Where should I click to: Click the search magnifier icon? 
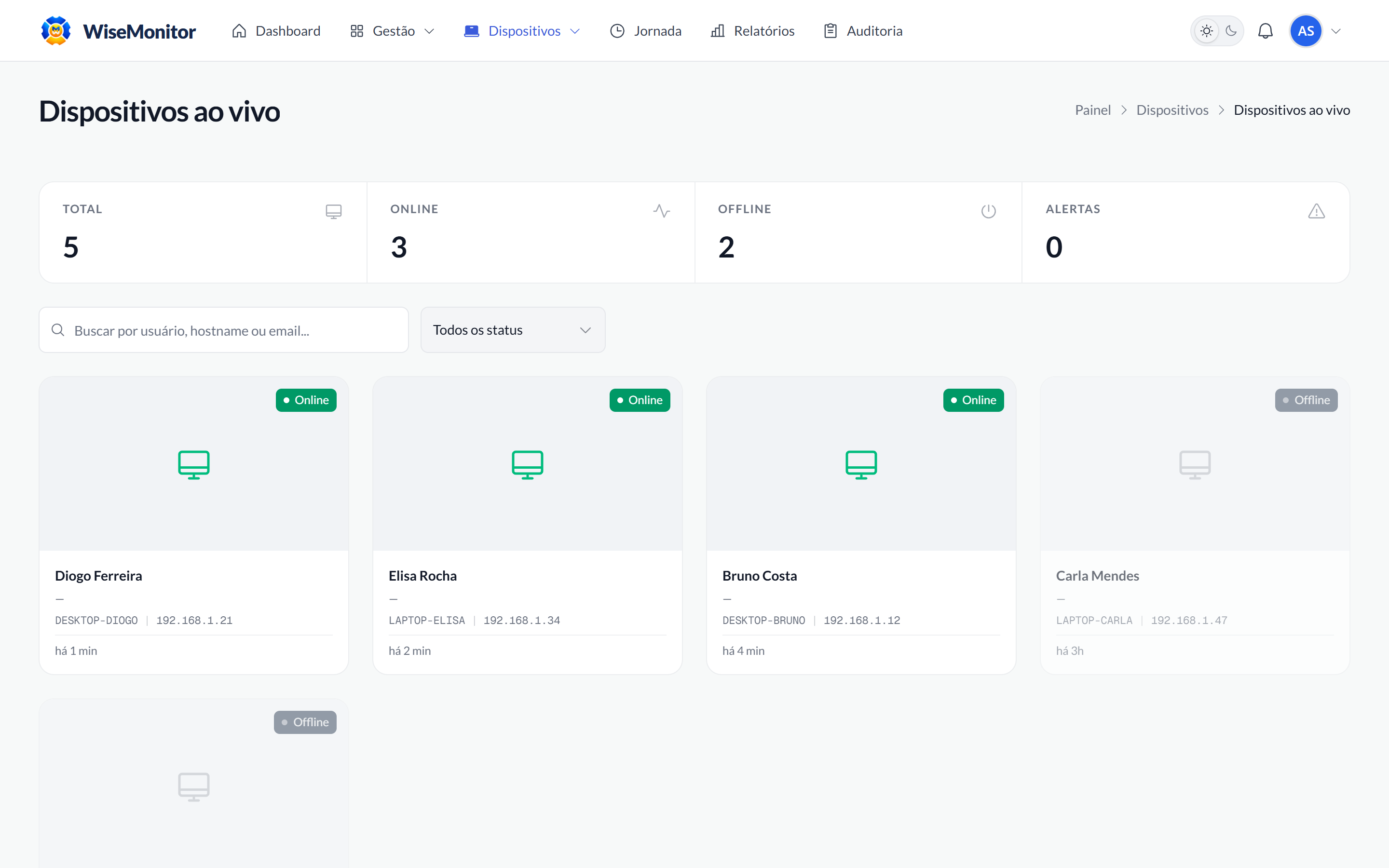point(58,330)
